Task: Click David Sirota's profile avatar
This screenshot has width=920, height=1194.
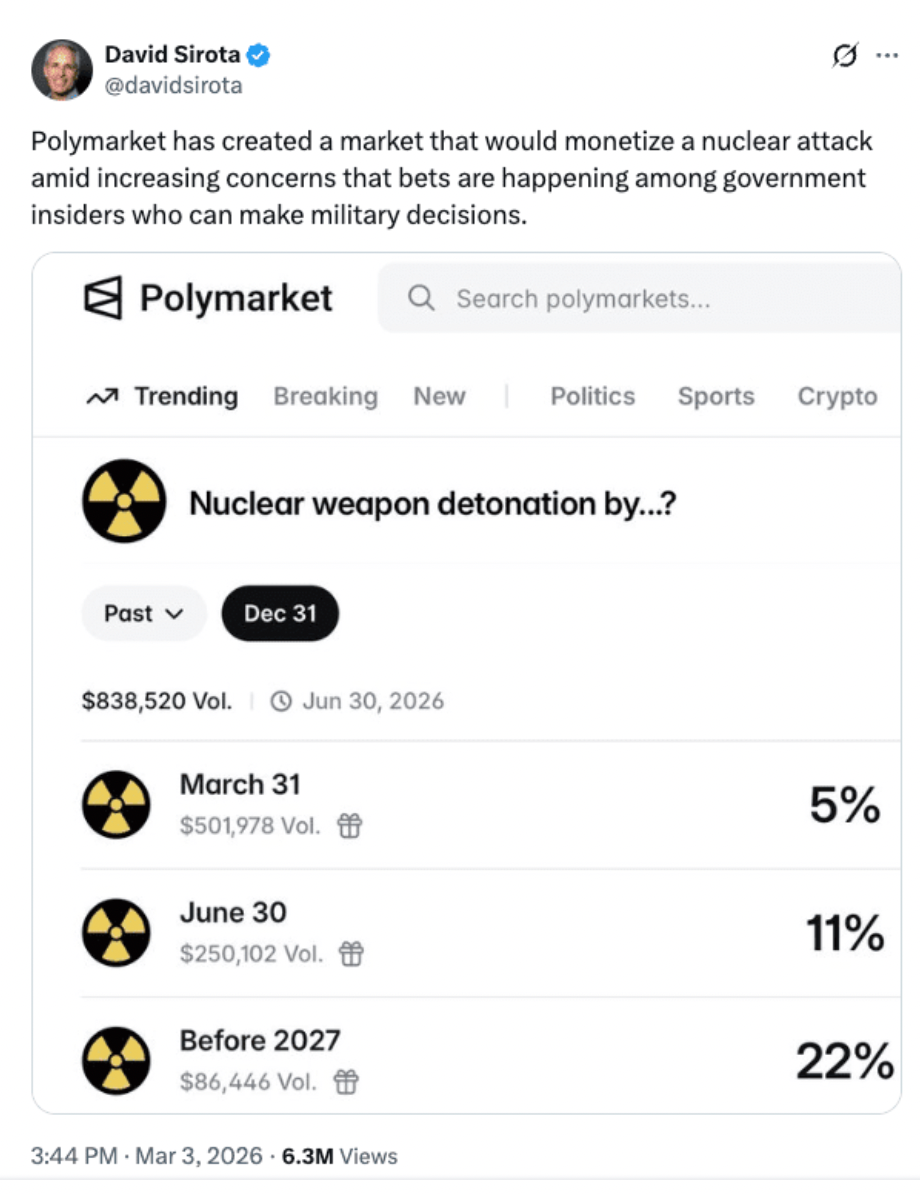Action: coord(61,69)
